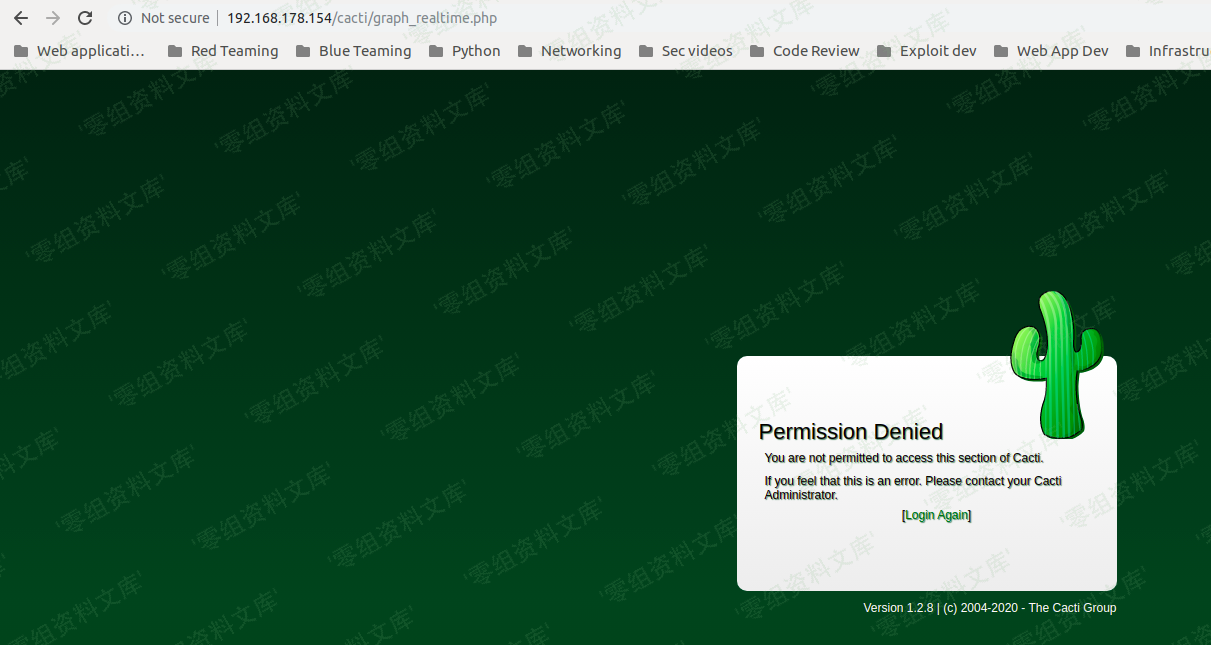Reload the Cacti page
1211x645 pixels.
(x=85, y=18)
